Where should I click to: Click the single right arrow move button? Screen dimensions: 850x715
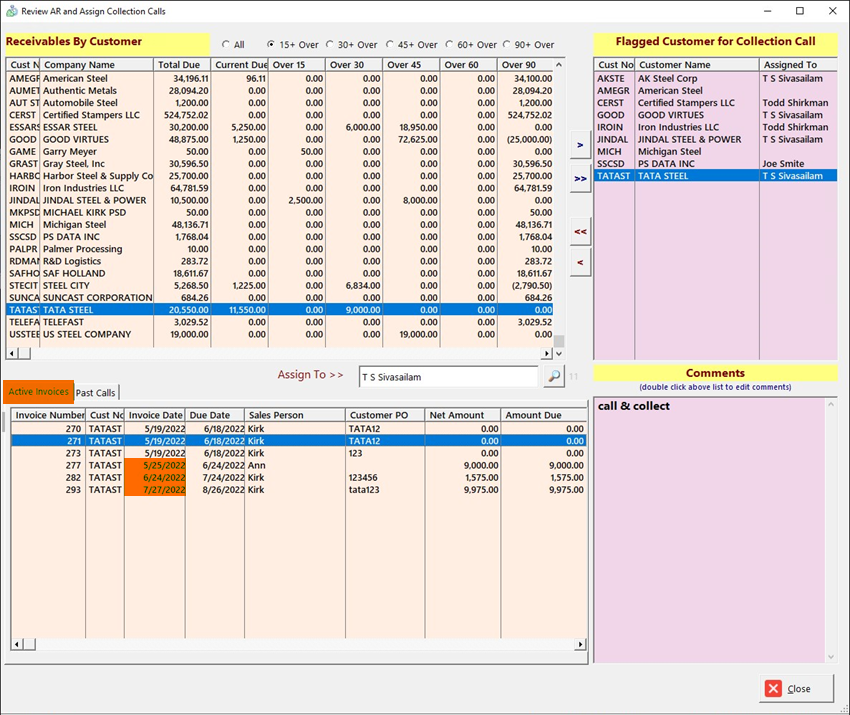[580, 146]
